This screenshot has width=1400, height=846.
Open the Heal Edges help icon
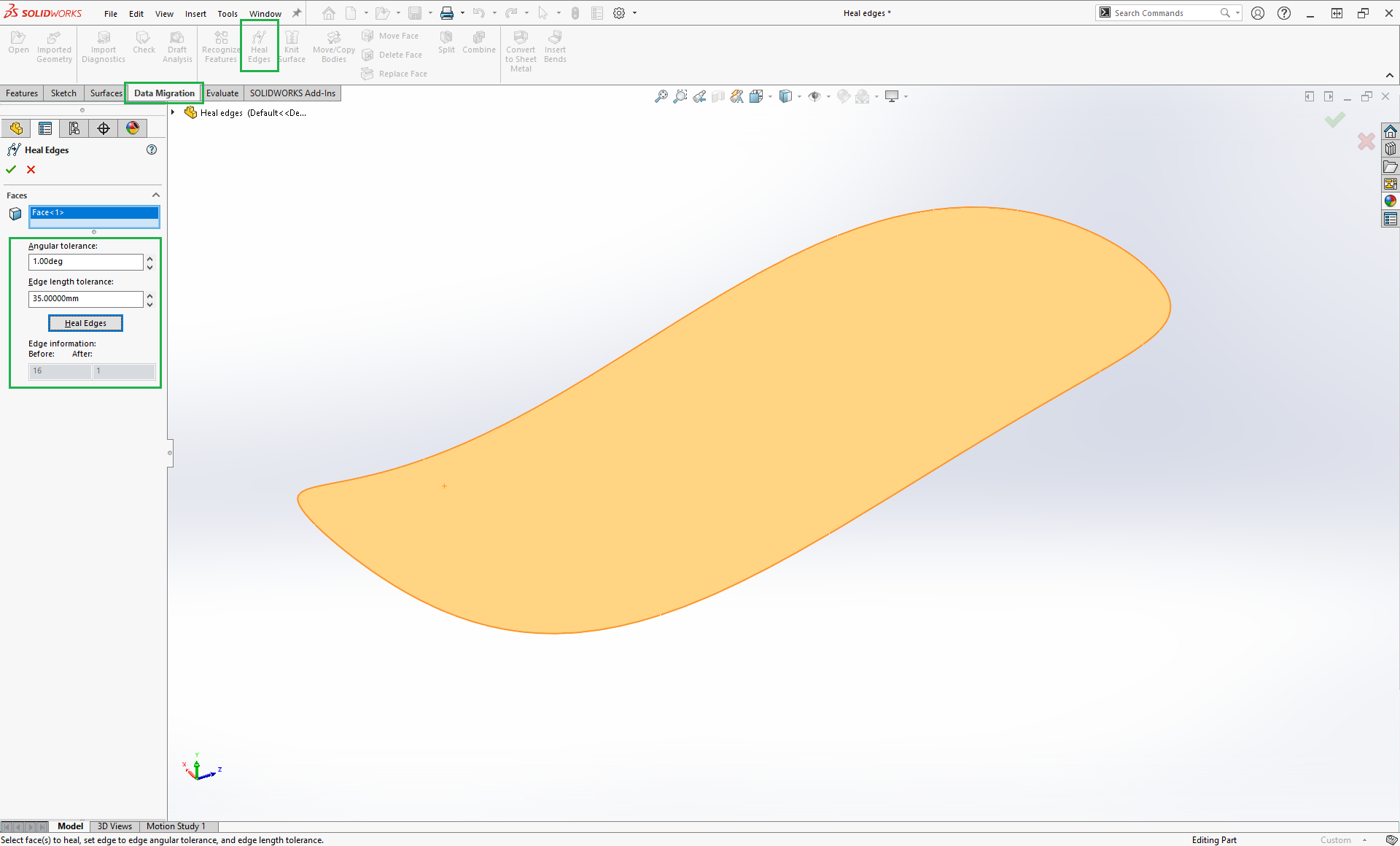[152, 150]
